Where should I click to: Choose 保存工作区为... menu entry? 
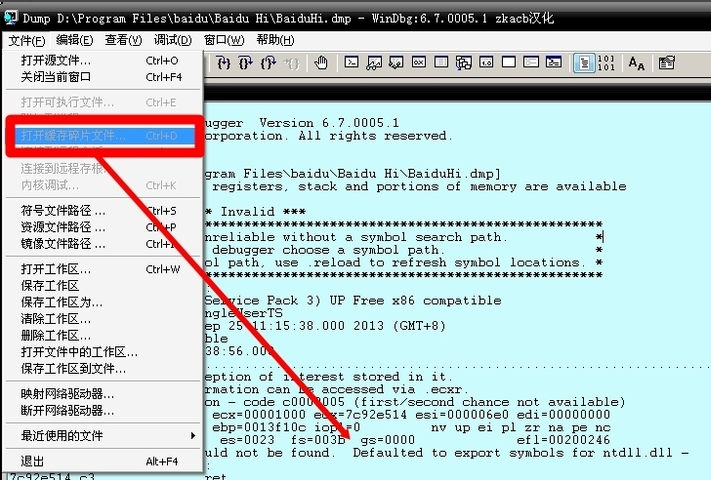point(103,302)
